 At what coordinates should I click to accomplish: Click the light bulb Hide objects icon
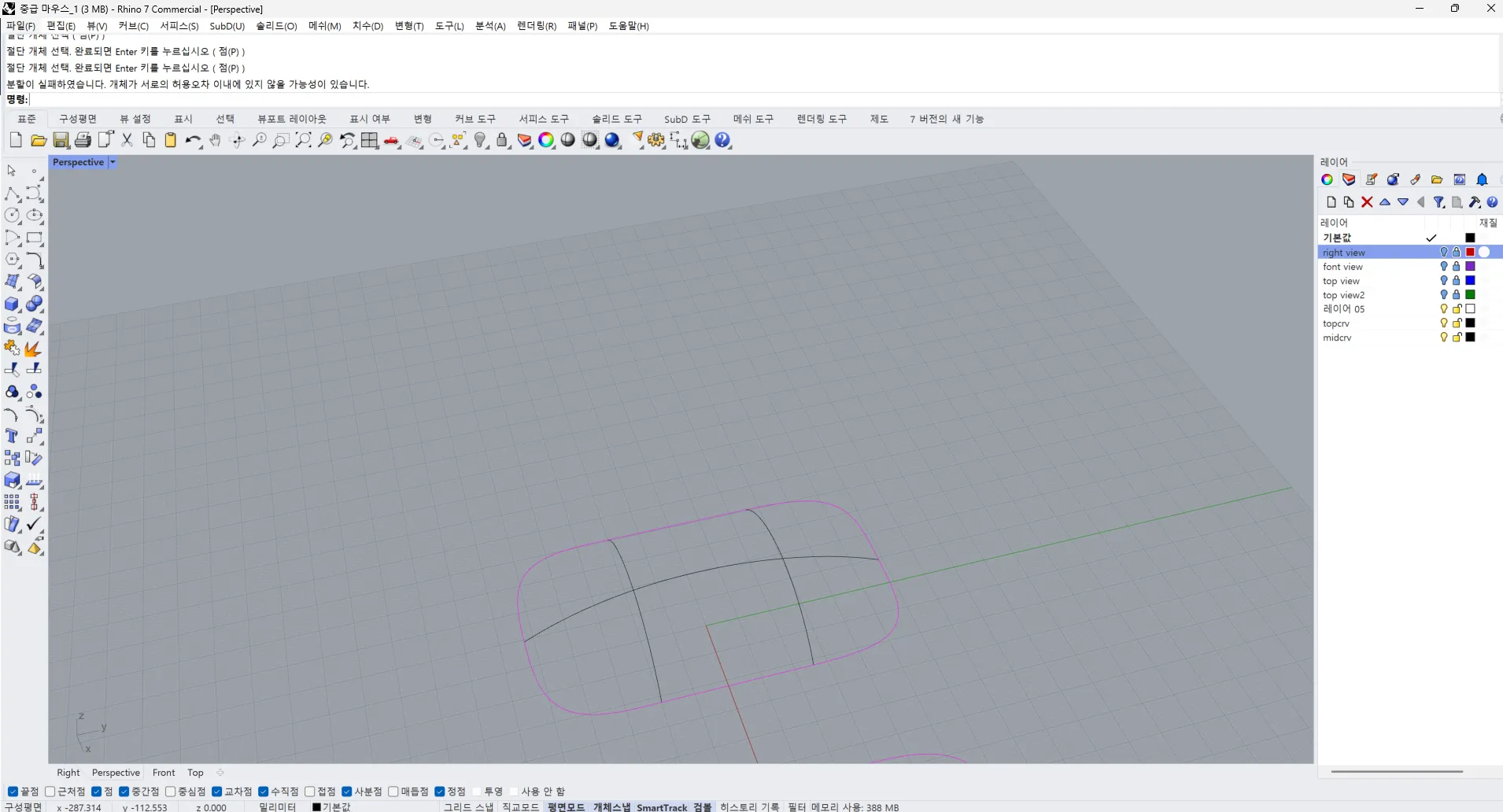click(481, 140)
